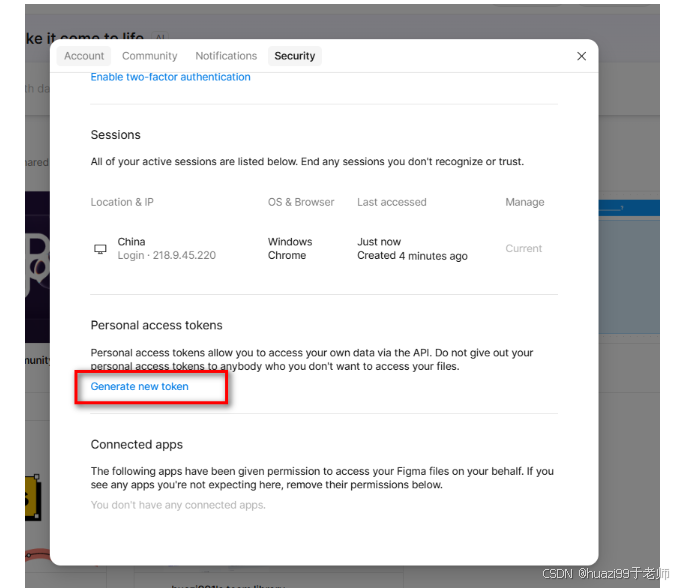Click the Chrome browser text
Image resolution: width=679 pixels, height=588 pixels.
point(287,255)
